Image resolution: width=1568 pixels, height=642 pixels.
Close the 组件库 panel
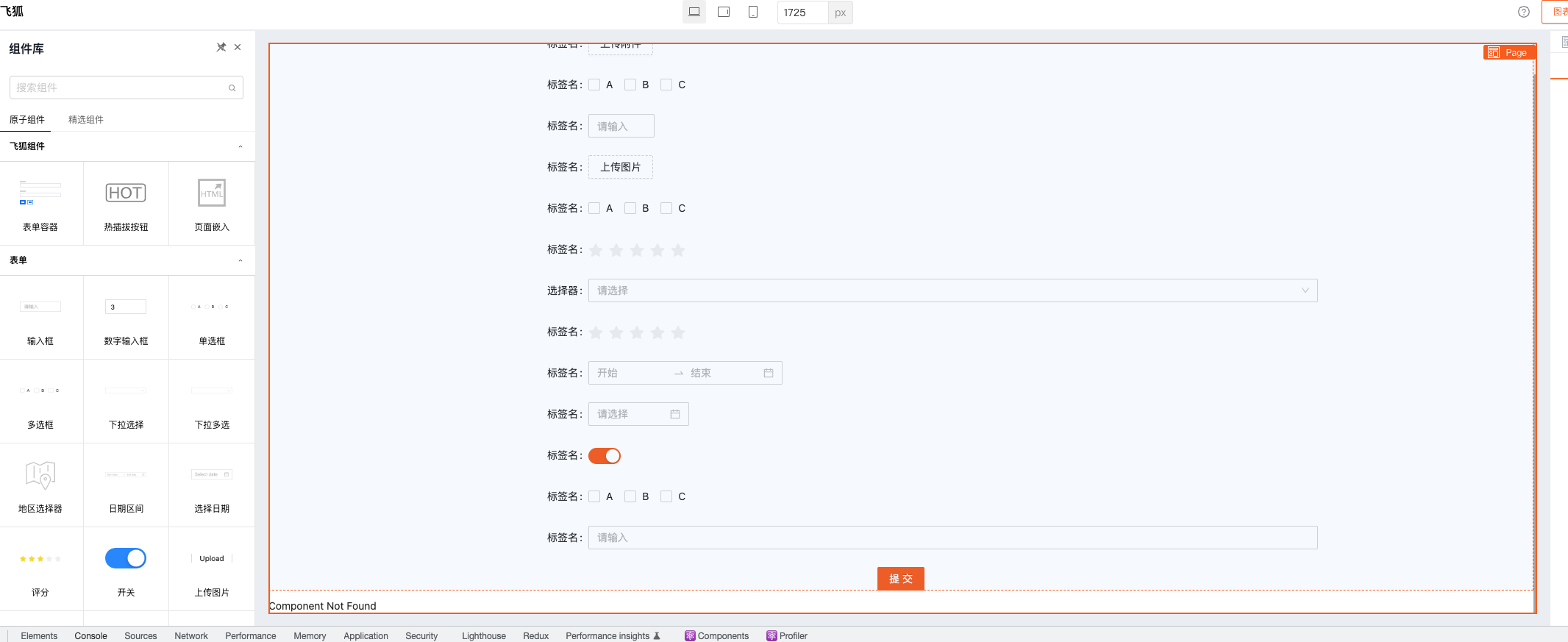(x=238, y=47)
